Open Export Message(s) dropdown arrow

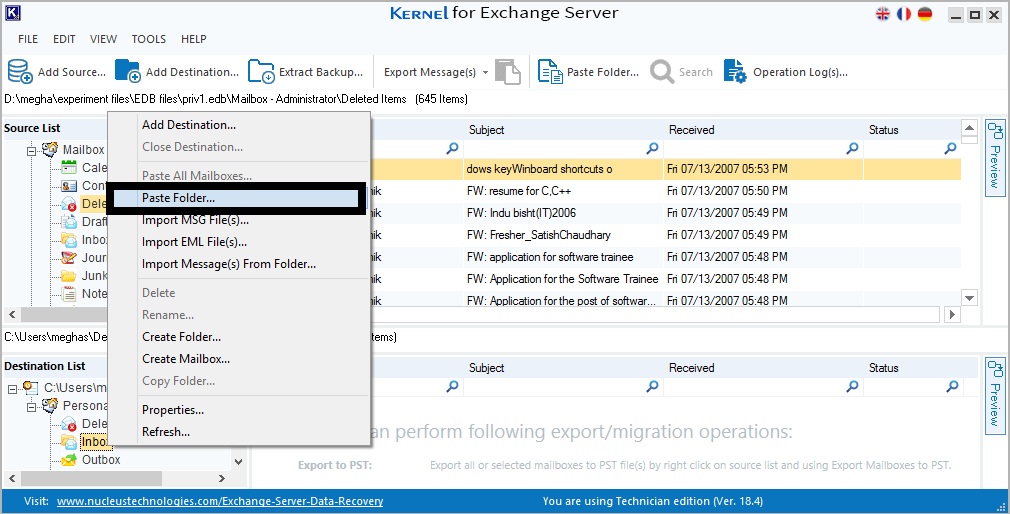tap(485, 72)
